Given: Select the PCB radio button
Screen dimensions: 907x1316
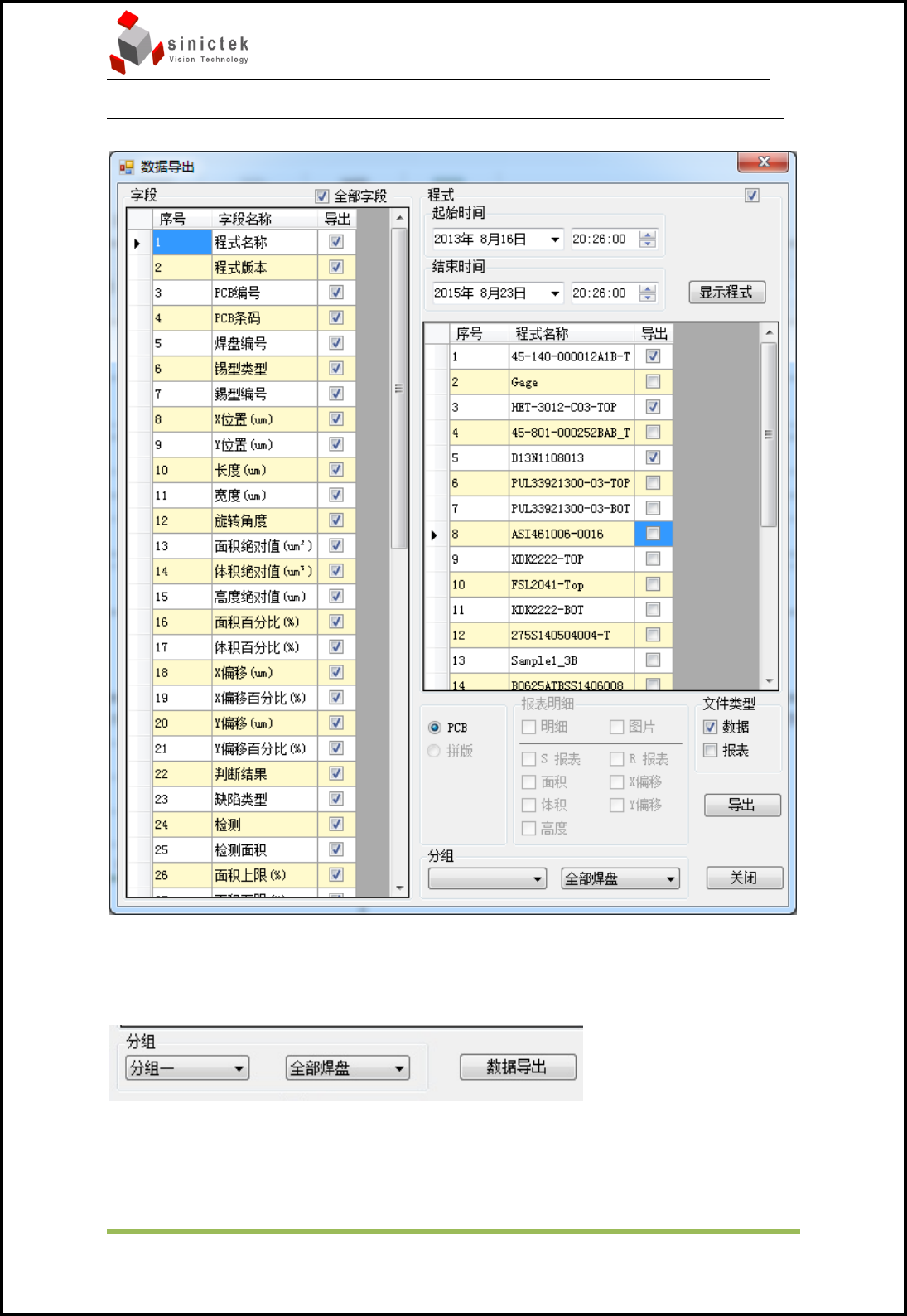Looking at the screenshot, I should pyautogui.click(x=435, y=728).
